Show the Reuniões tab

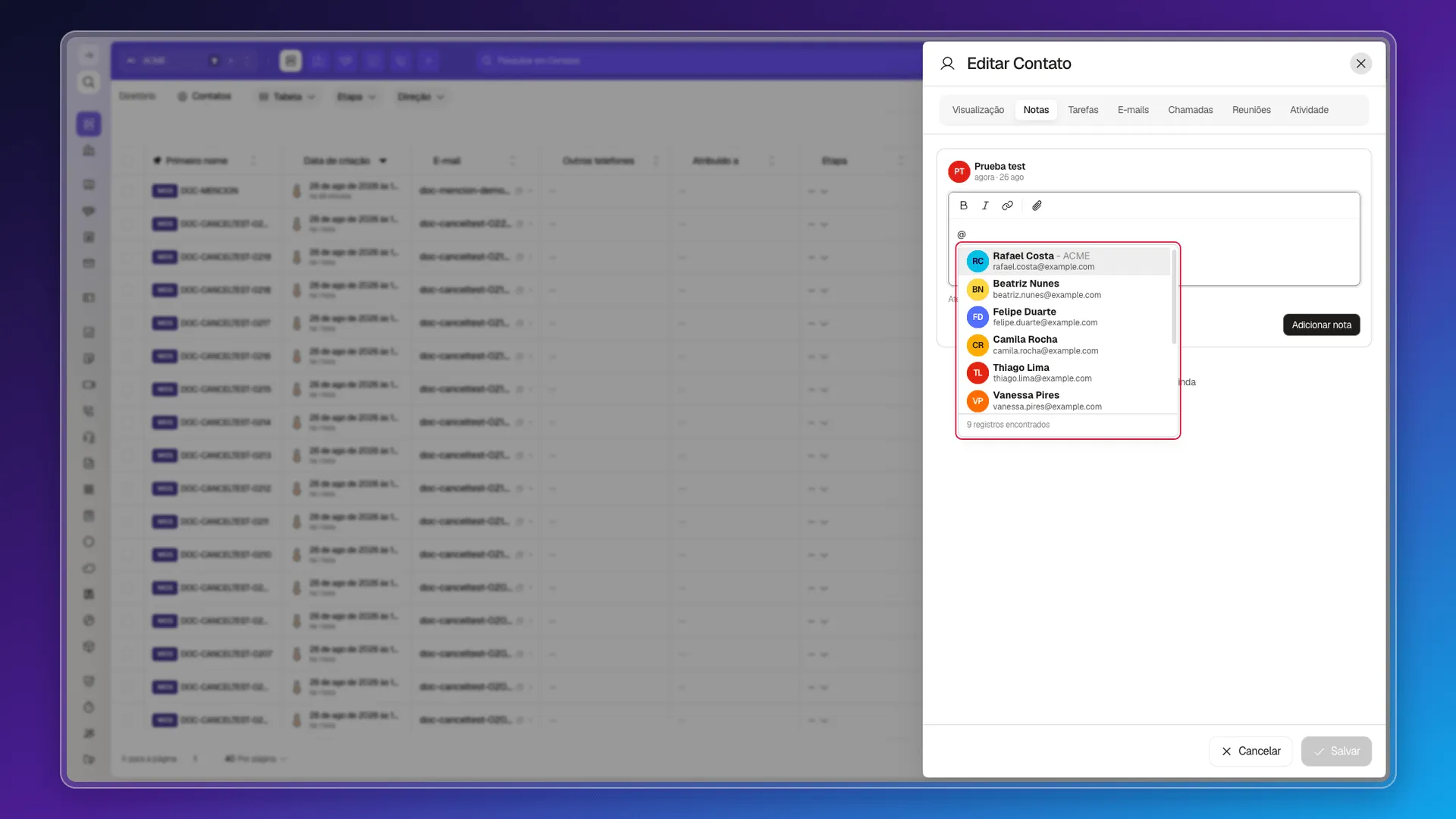(x=1251, y=110)
